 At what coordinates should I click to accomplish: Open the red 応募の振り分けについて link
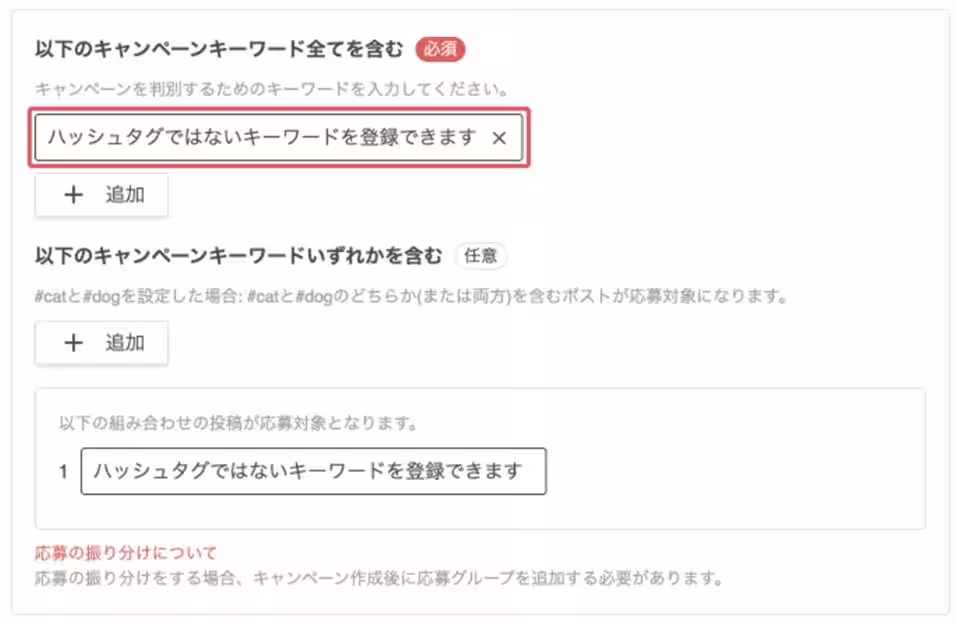[126, 553]
